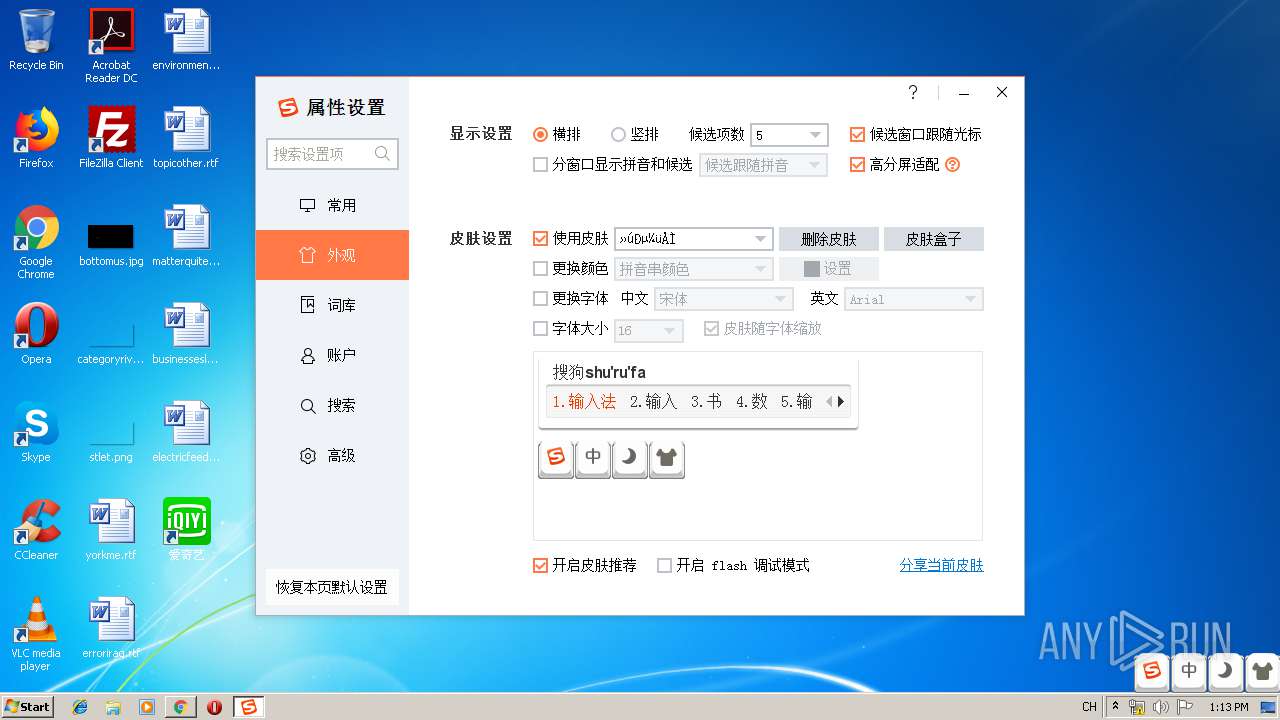Open the 爱奇艺 iQIYI desktop shortcut
The image size is (1280, 720).
[187, 530]
